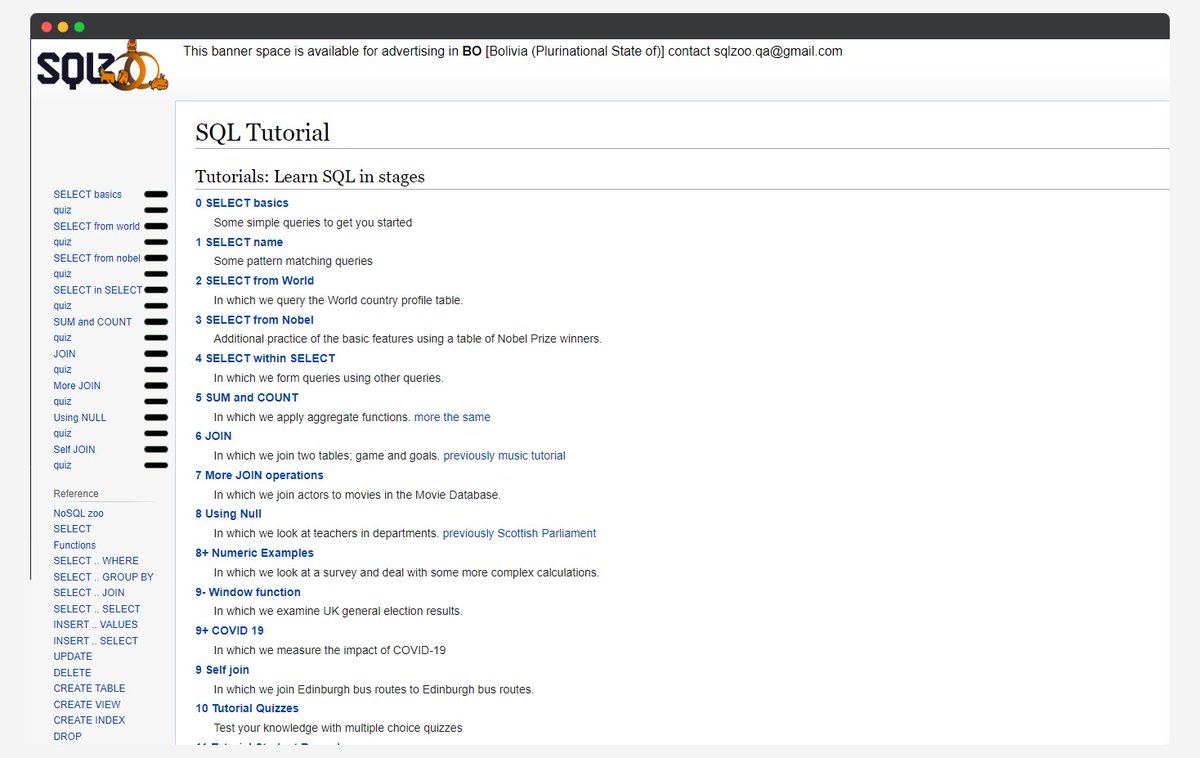Open the "9+ COVID 19" tutorial
1200x758 pixels.
tap(231, 630)
